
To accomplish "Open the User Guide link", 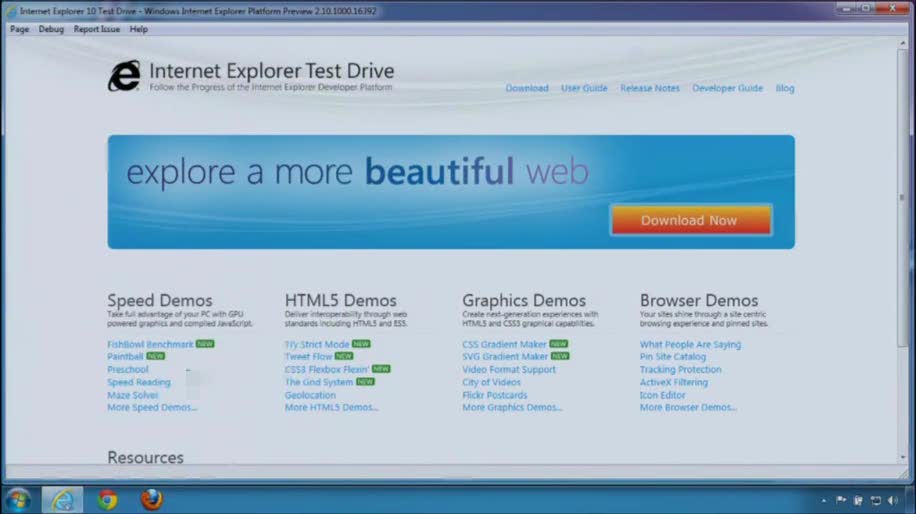I will 584,88.
